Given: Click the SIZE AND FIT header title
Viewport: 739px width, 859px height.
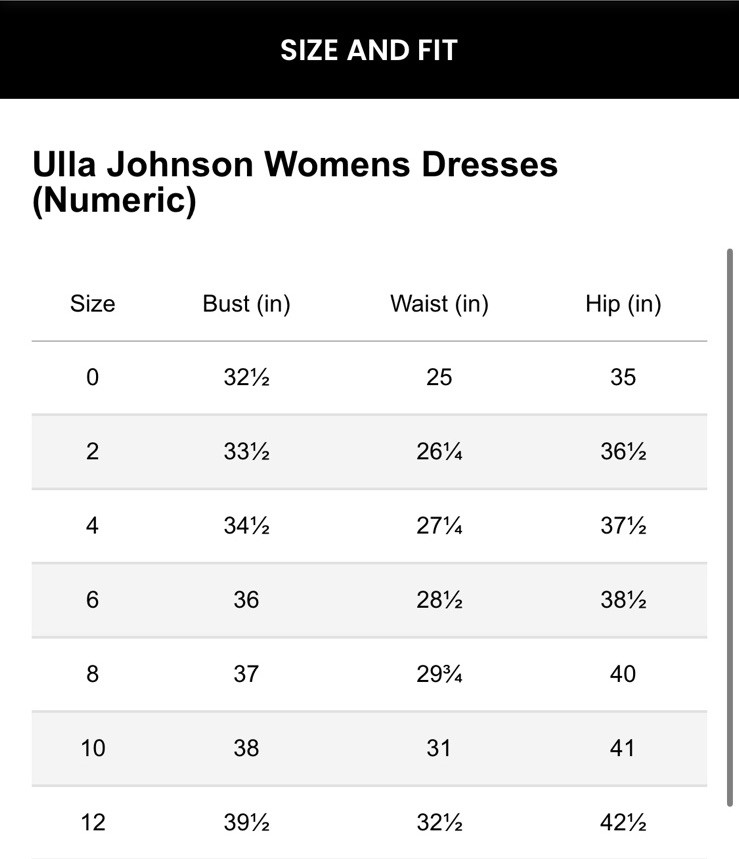Looking at the screenshot, I should 368,50.
